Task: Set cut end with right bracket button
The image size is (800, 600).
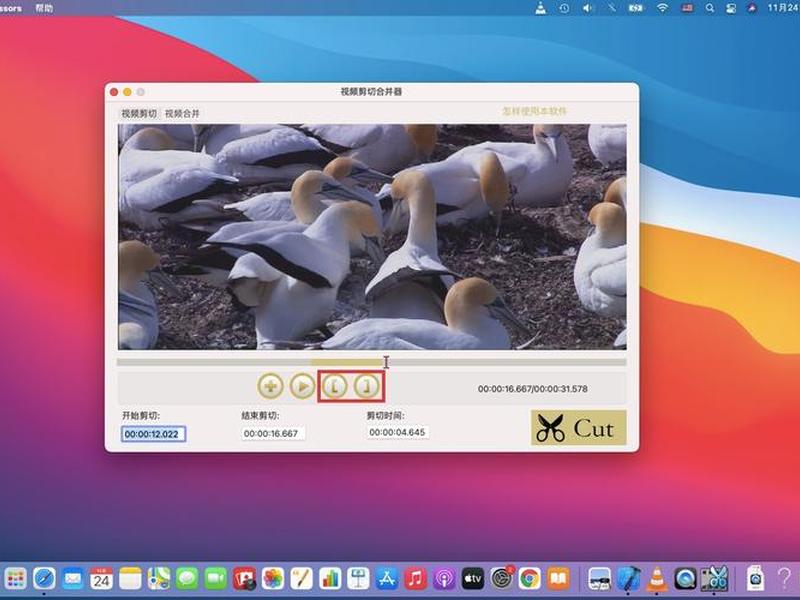Action: (367, 386)
